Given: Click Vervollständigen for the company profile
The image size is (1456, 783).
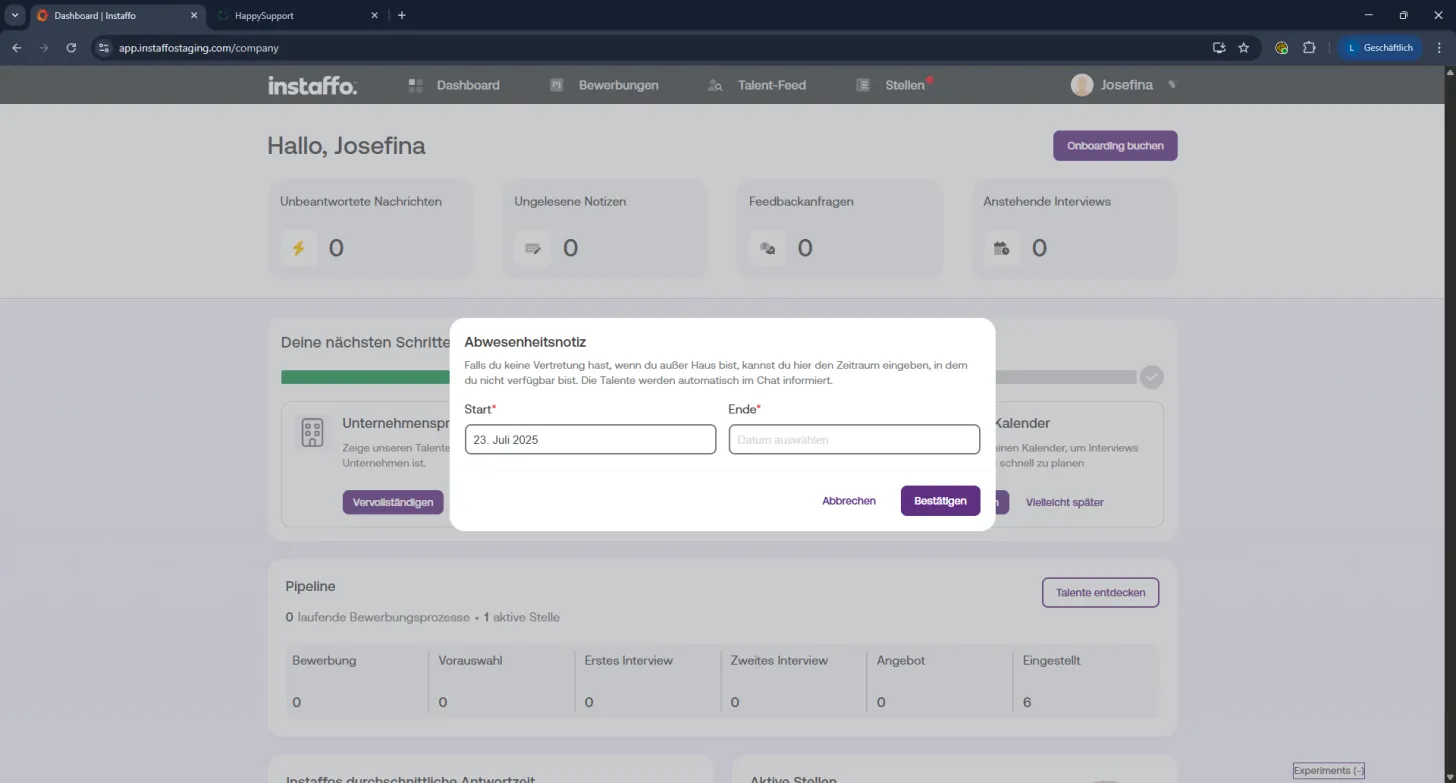Looking at the screenshot, I should (393, 502).
